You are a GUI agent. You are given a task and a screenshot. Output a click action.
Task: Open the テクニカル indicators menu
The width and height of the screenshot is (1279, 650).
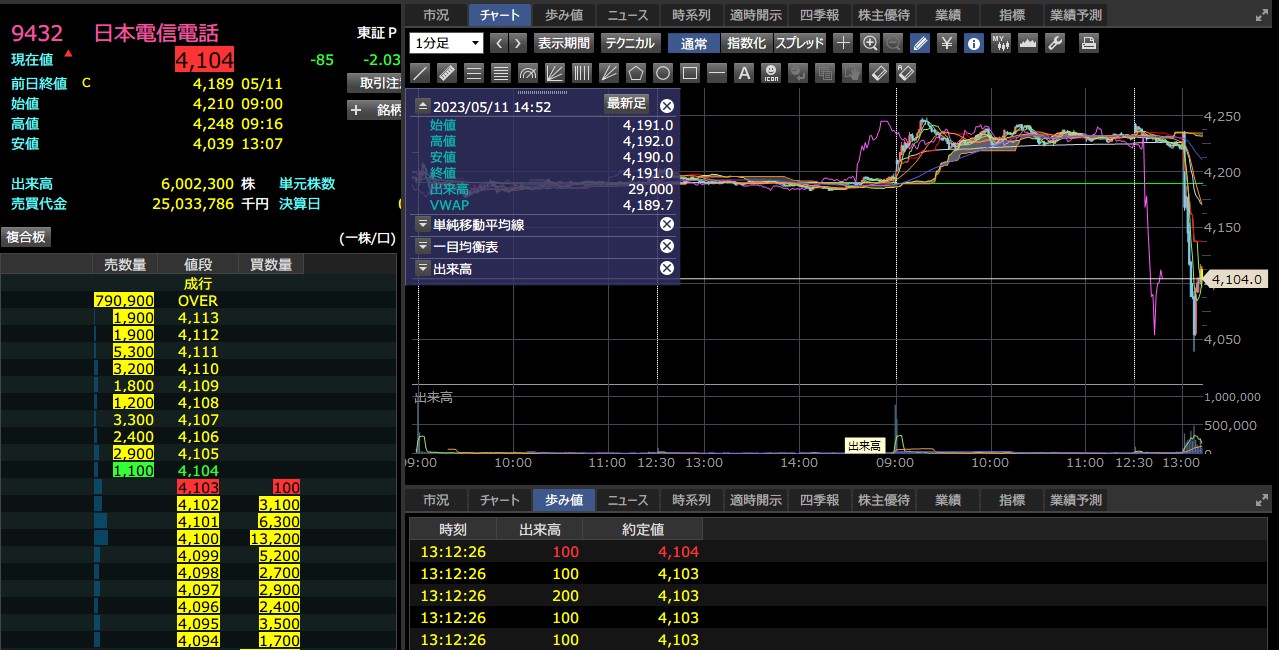(x=630, y=43)
